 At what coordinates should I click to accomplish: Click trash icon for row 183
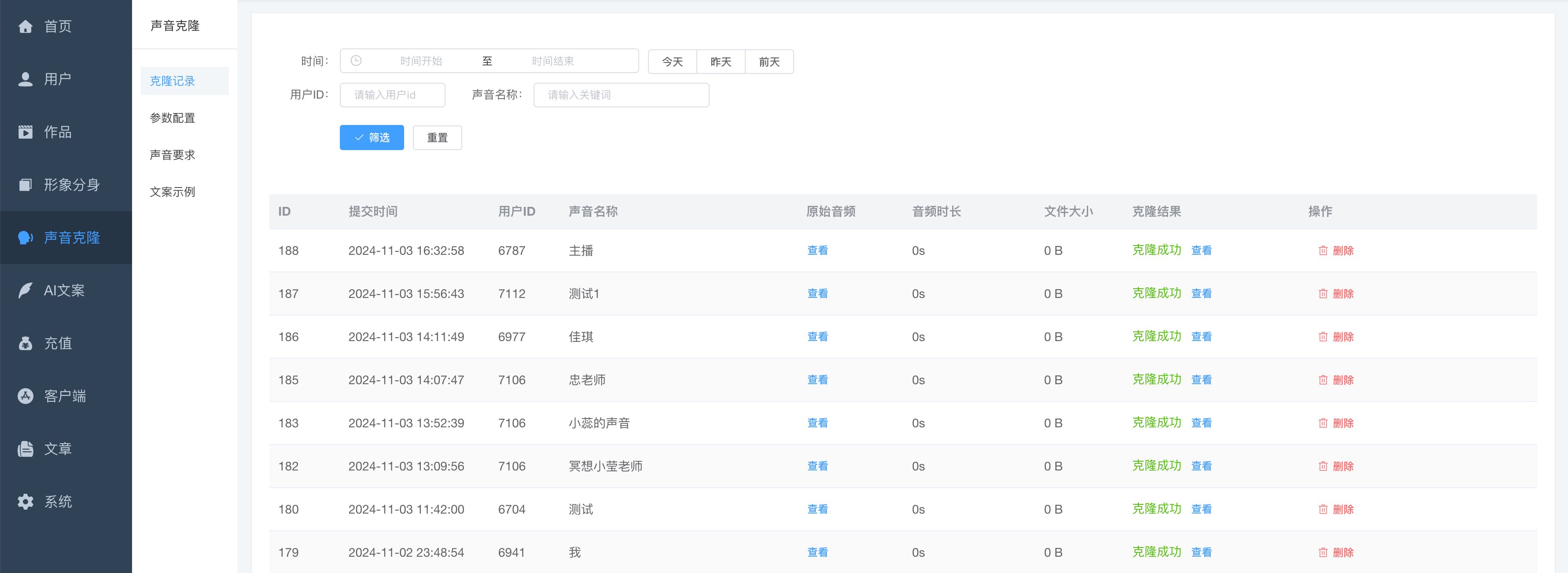1323,423
